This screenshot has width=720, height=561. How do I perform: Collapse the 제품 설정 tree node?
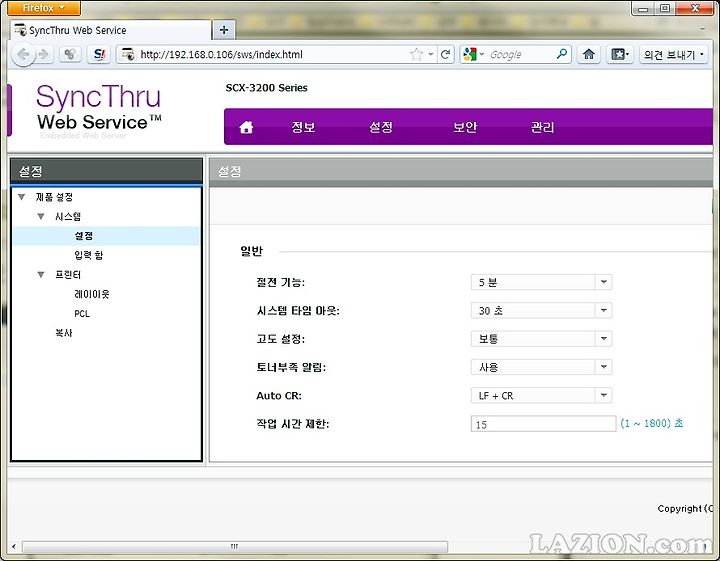(x=21, y=197)
